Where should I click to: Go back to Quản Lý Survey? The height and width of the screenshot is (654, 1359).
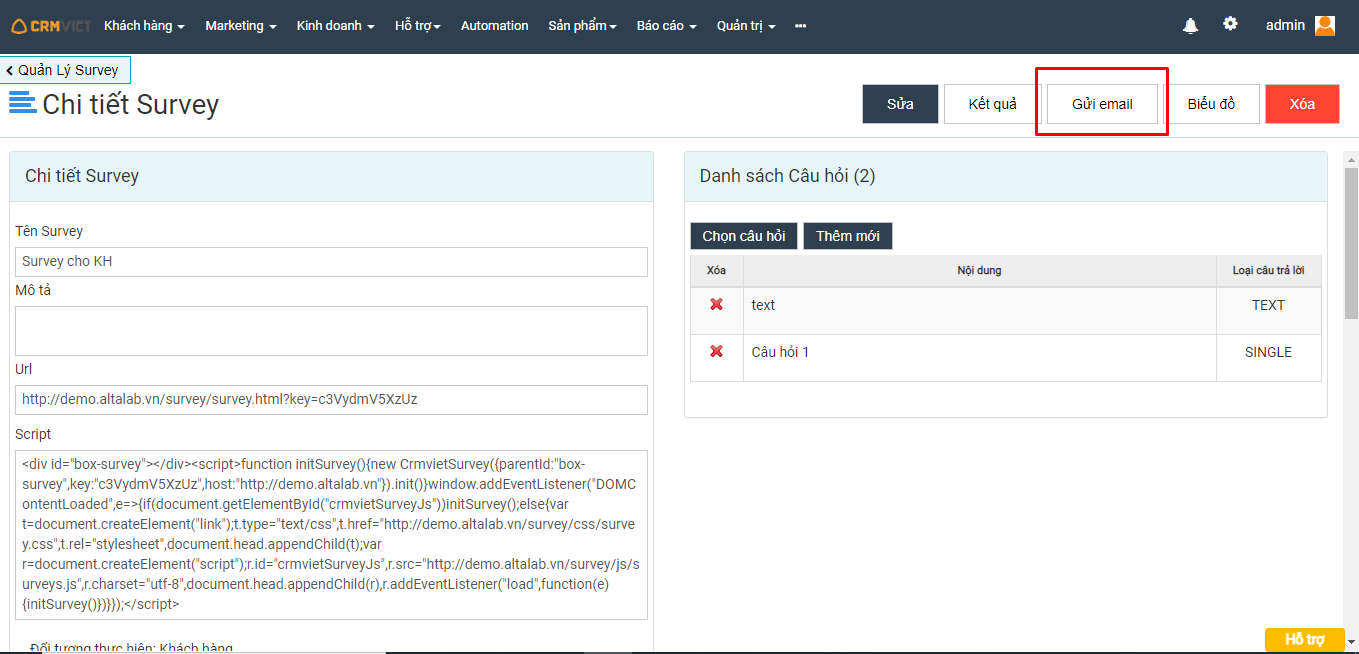click(x=65, y=70)
